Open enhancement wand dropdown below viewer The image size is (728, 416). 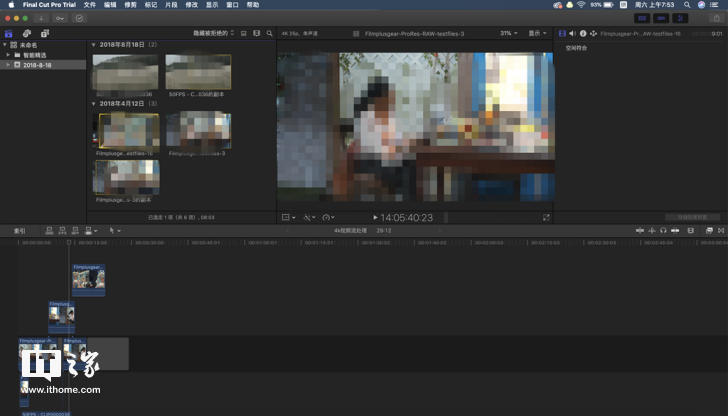[309, 217]
